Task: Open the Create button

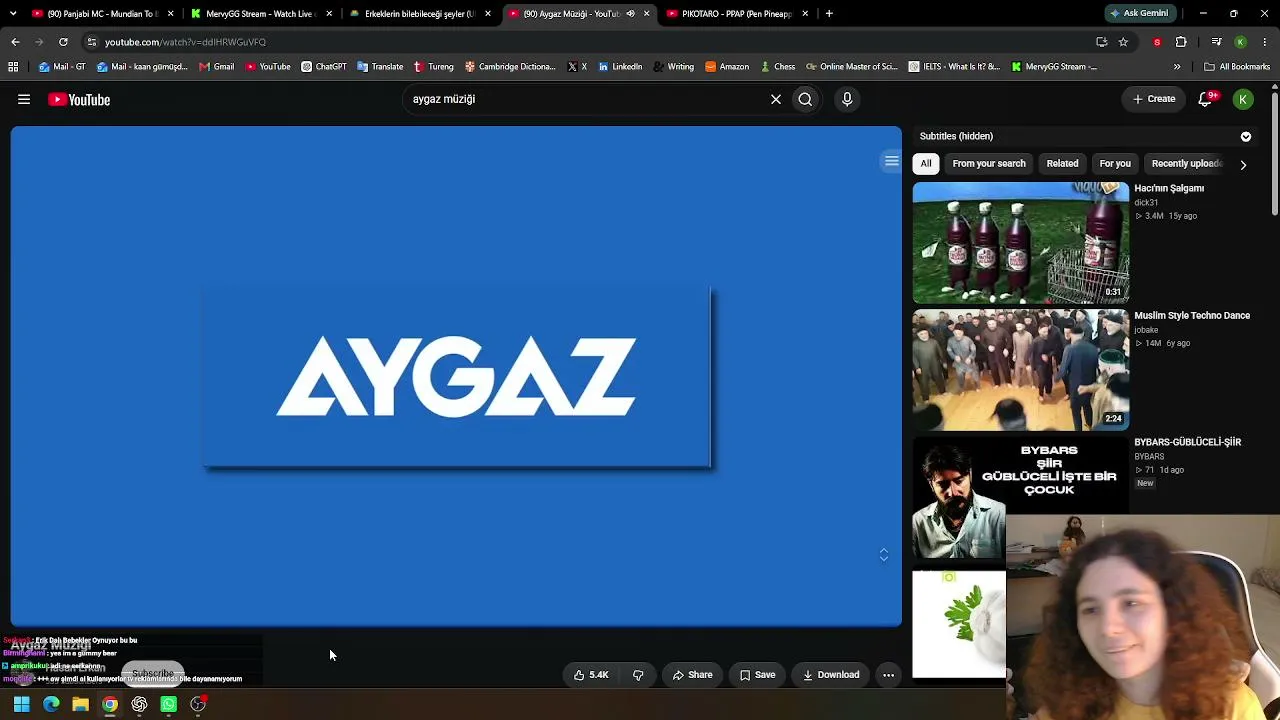Action: [1153, 99]
